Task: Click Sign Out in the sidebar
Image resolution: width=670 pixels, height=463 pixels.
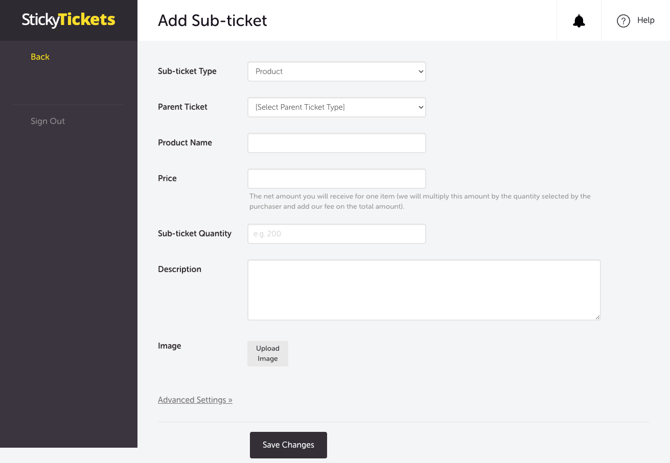Action: [47, 121]
